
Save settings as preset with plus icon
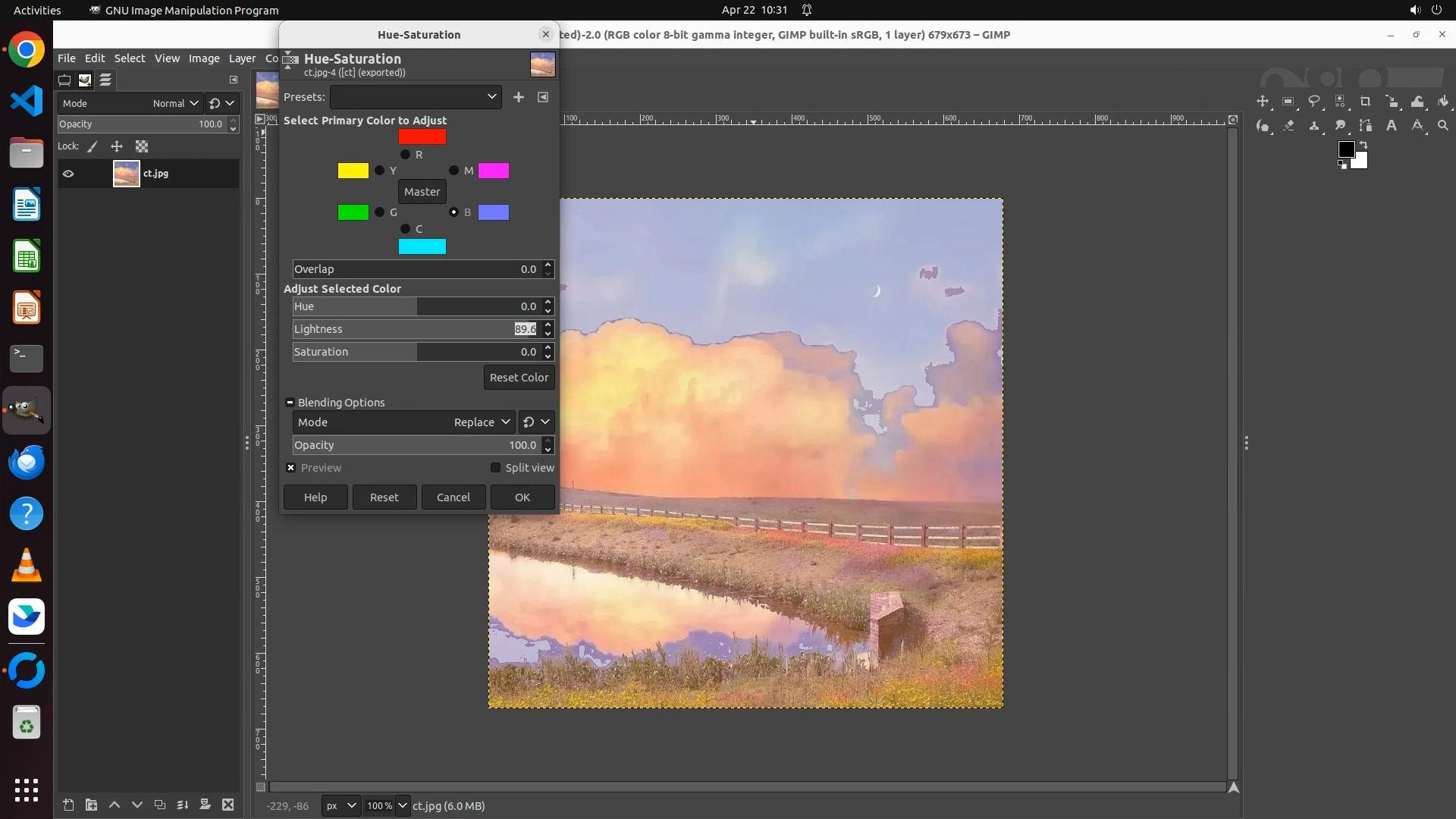pyautogui.click(x=519, y=97)
